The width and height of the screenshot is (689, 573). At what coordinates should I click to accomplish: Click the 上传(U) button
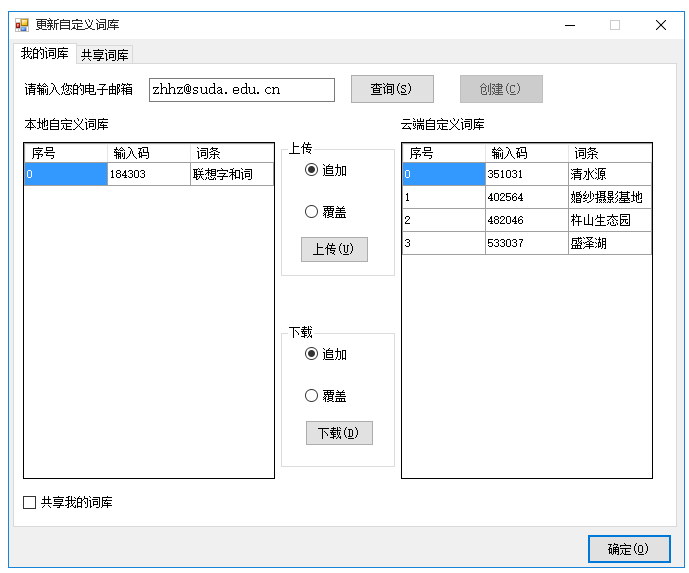click(334, 249)
